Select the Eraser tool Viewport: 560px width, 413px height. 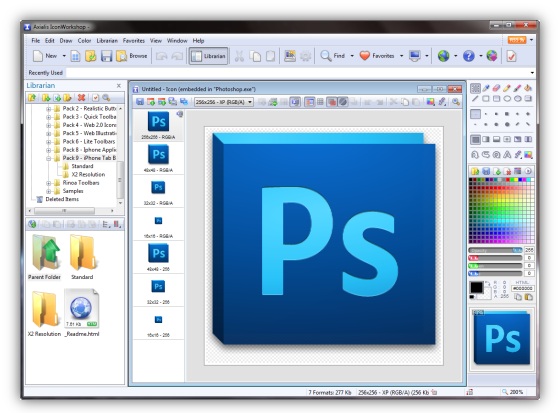pyautogui.click(x=496, y=88)
